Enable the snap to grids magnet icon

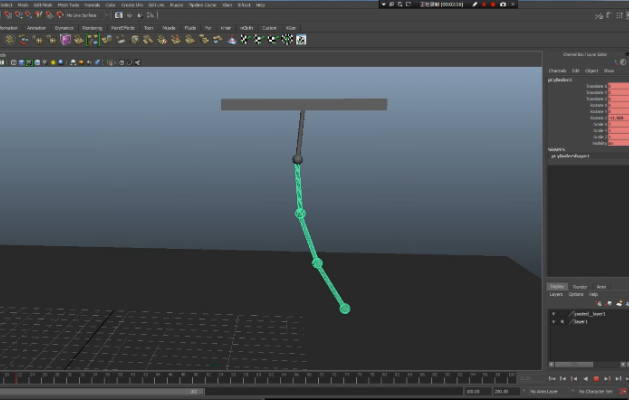pyautogui.click(x=8, y=15)
